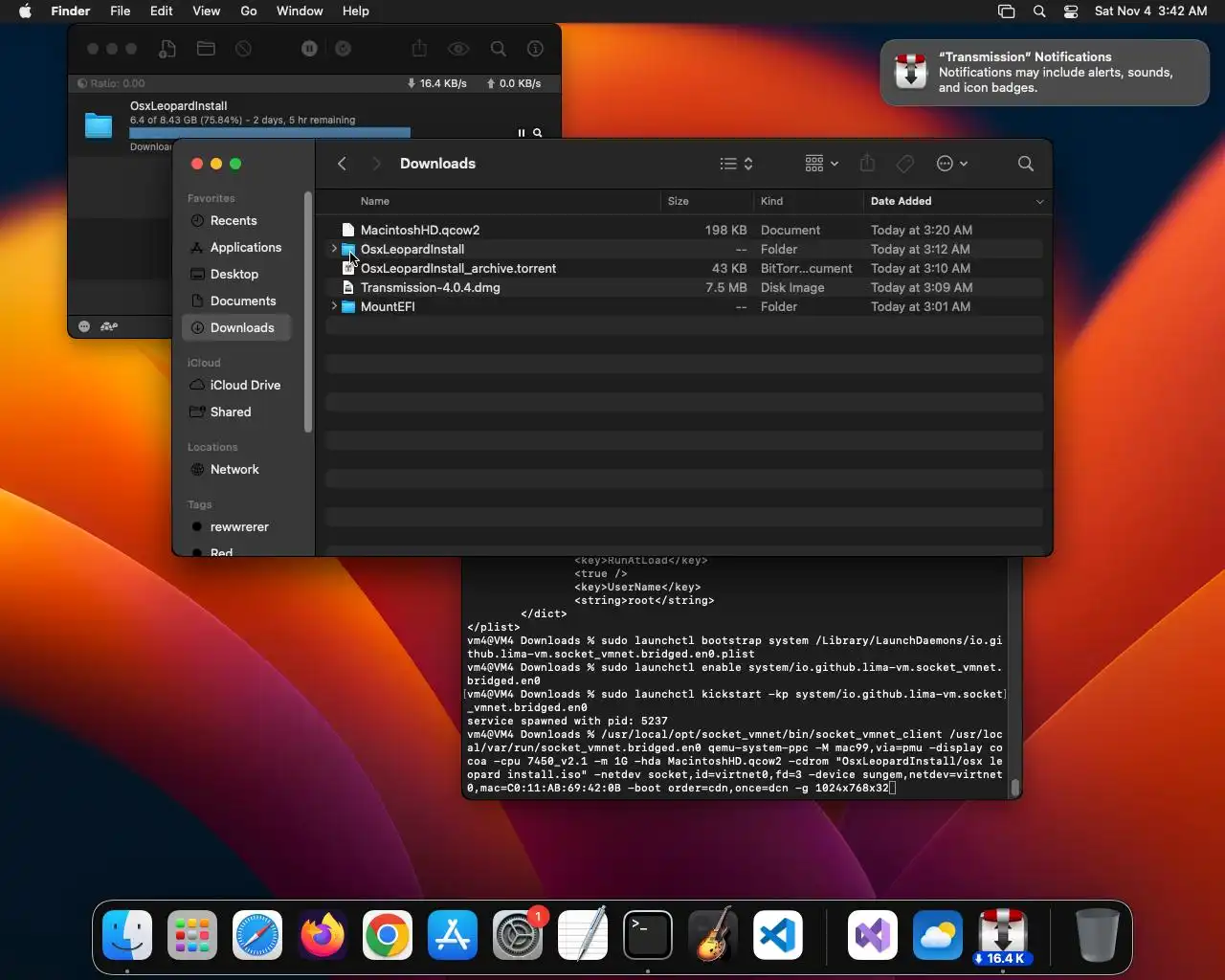Click the Finder Edit Tags icon
1225x980 pixels.
(905, 164)
